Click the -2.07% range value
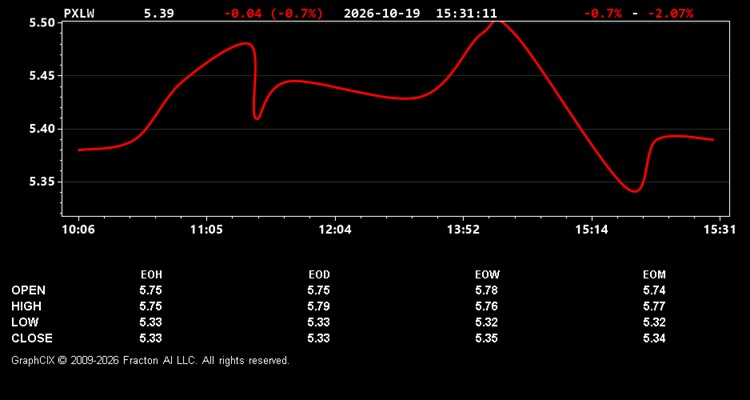The image size is (750, 400). click(x=670, y=13)
